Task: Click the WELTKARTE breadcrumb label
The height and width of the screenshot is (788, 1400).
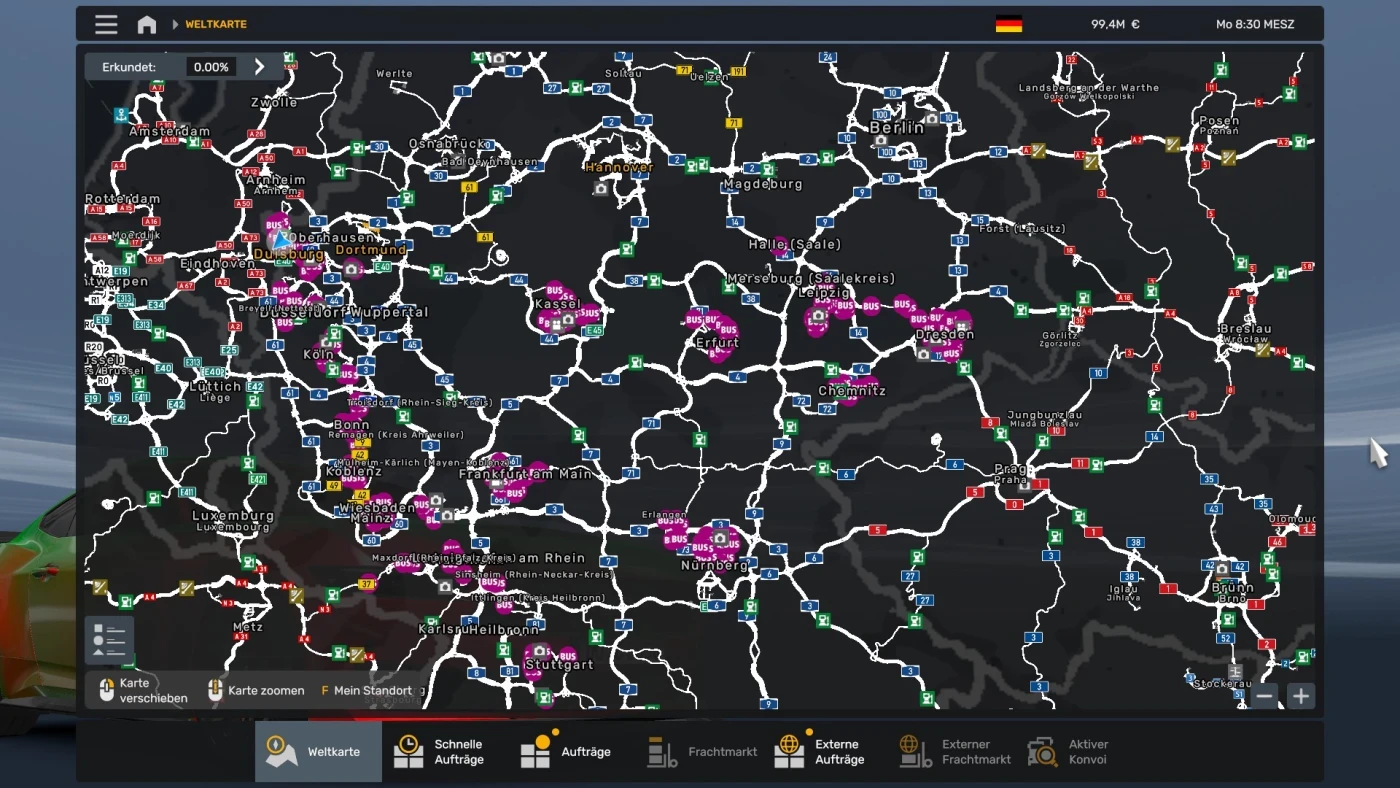Action: point(216,24)
